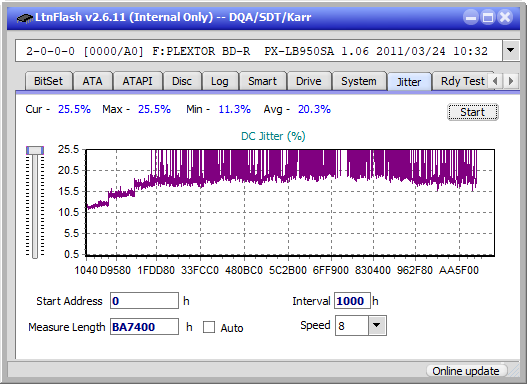Open the Rdy Test tab
527x384 pixels.
click(x=462, y=81)
